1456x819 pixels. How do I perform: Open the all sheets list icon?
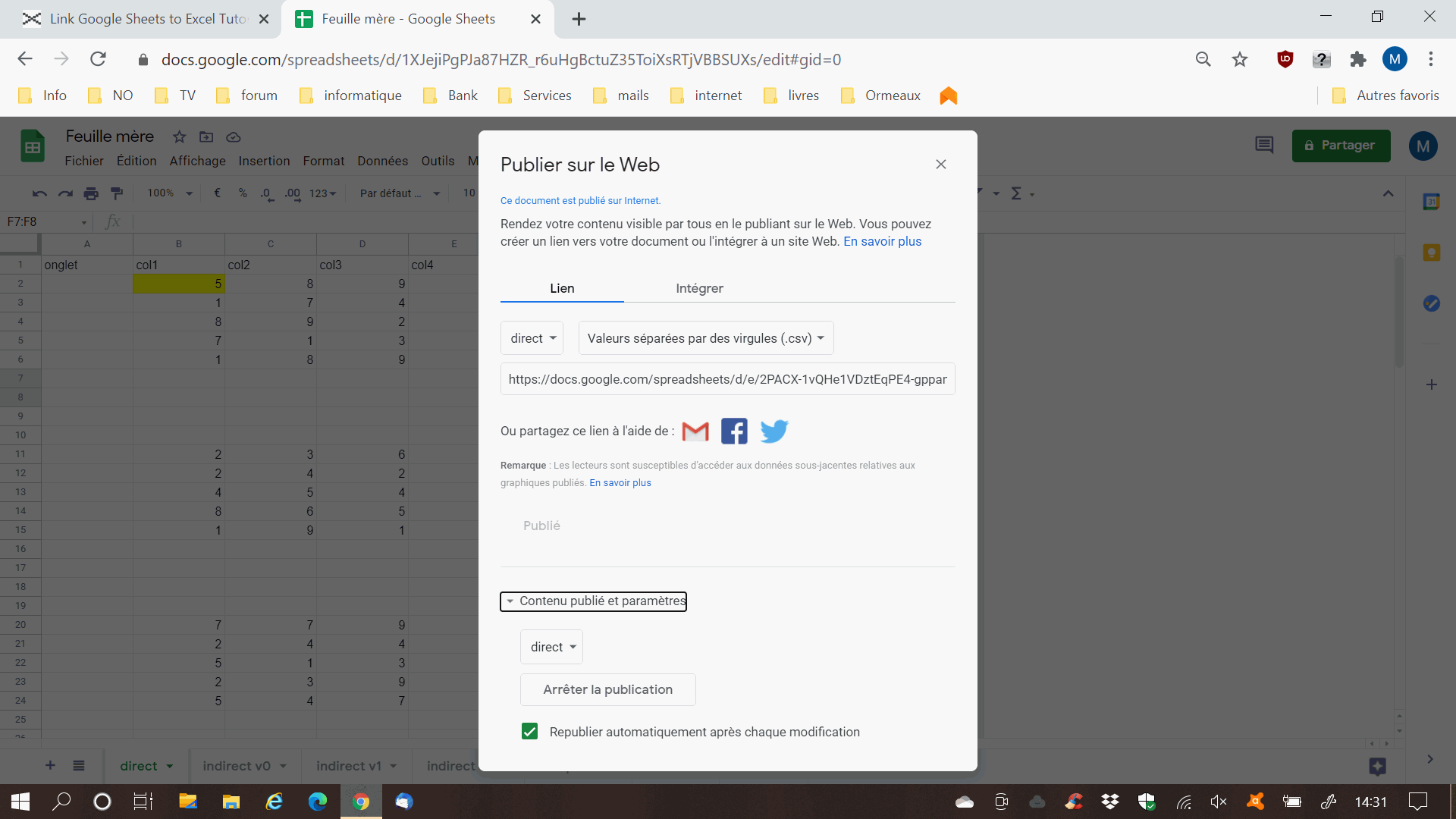[x=79, y=765]
